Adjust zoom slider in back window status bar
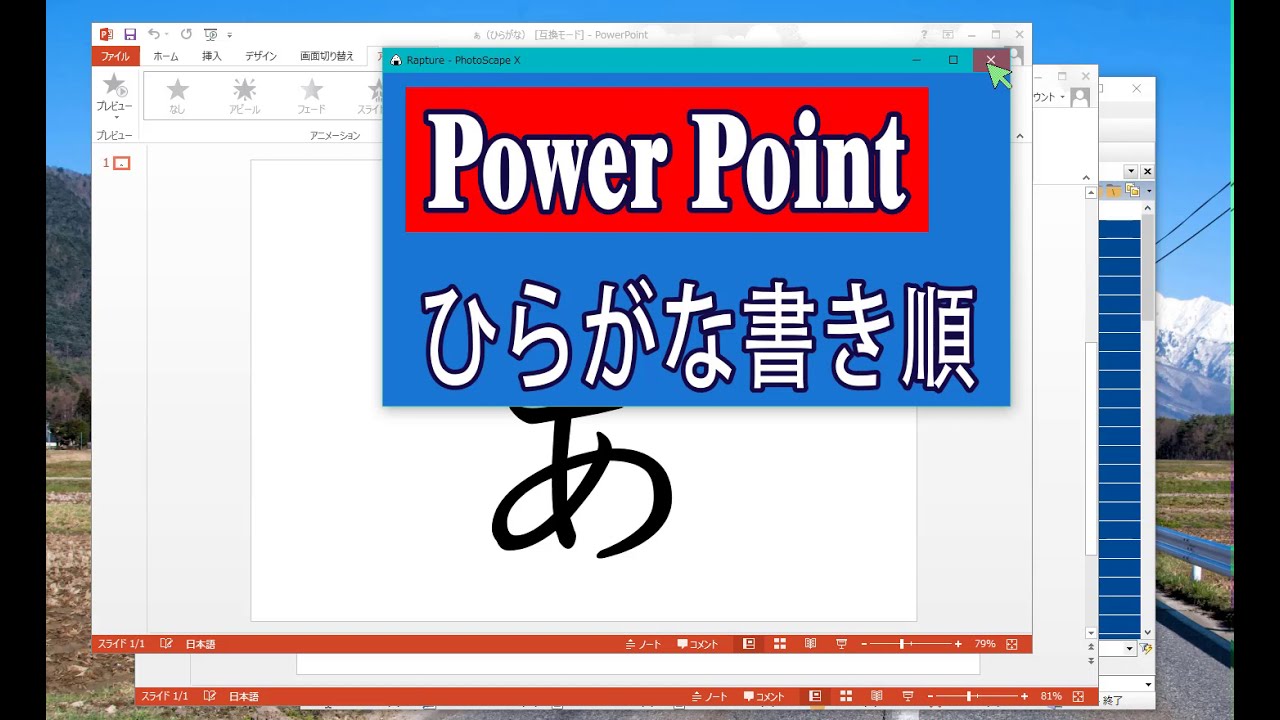The width and height of the screenshot is (1280, 720). [969, 696]
